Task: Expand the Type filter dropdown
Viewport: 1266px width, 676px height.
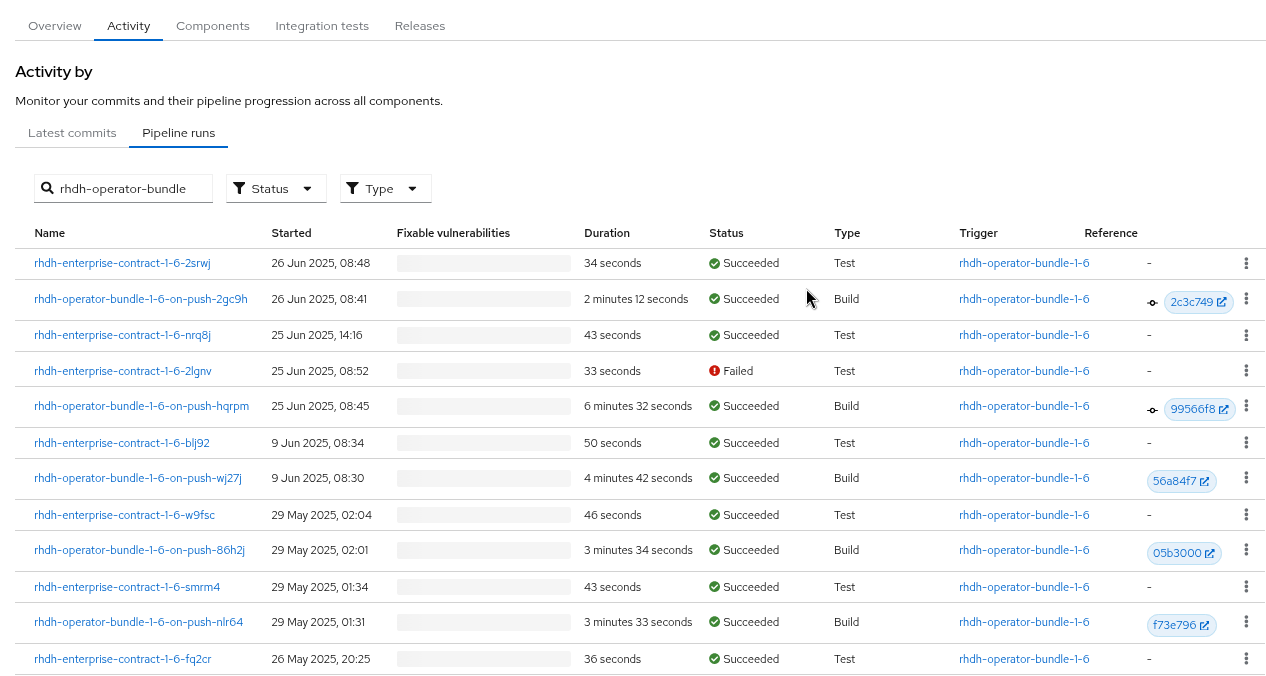Action: (x=385, y=189)
